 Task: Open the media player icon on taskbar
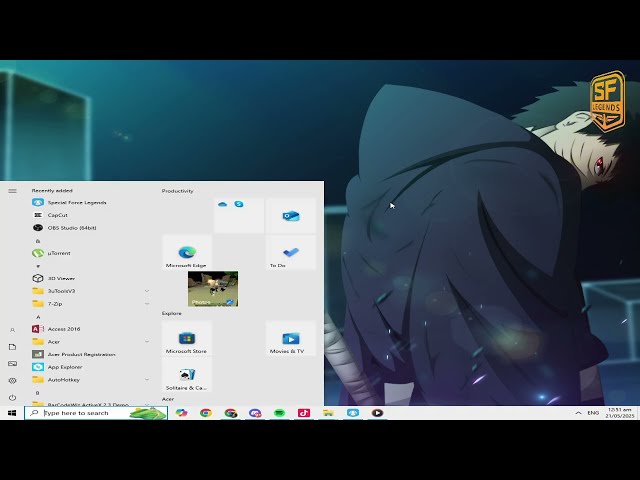click(378, 413)
